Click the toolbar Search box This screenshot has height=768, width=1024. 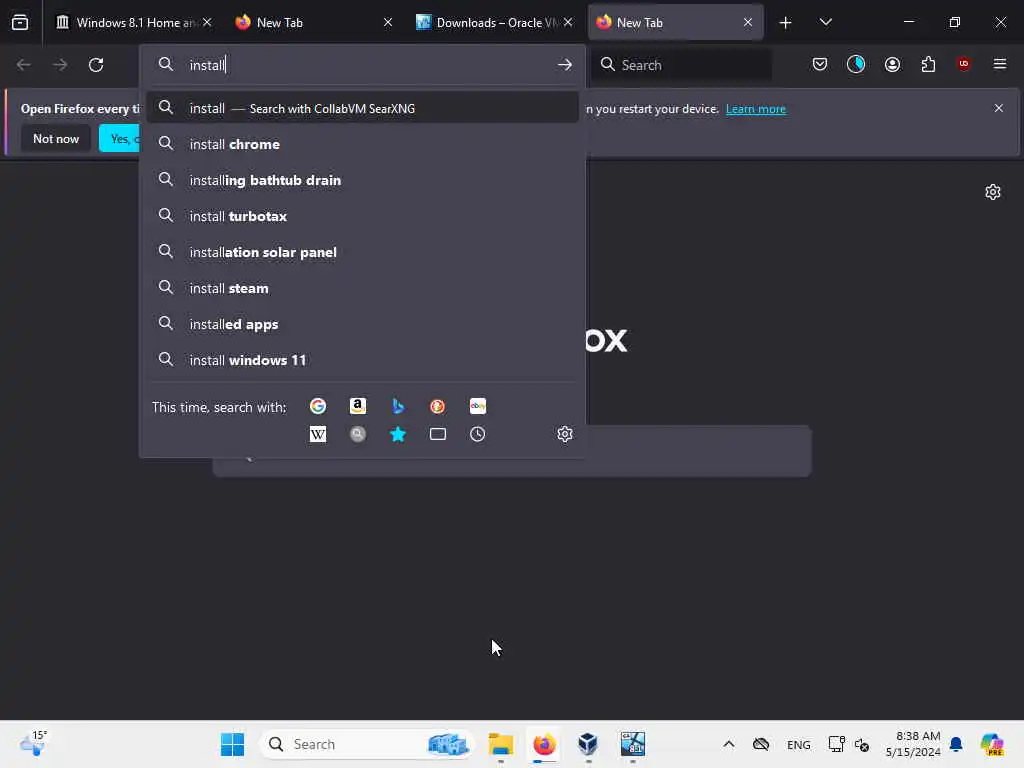(x=681, y=65)
